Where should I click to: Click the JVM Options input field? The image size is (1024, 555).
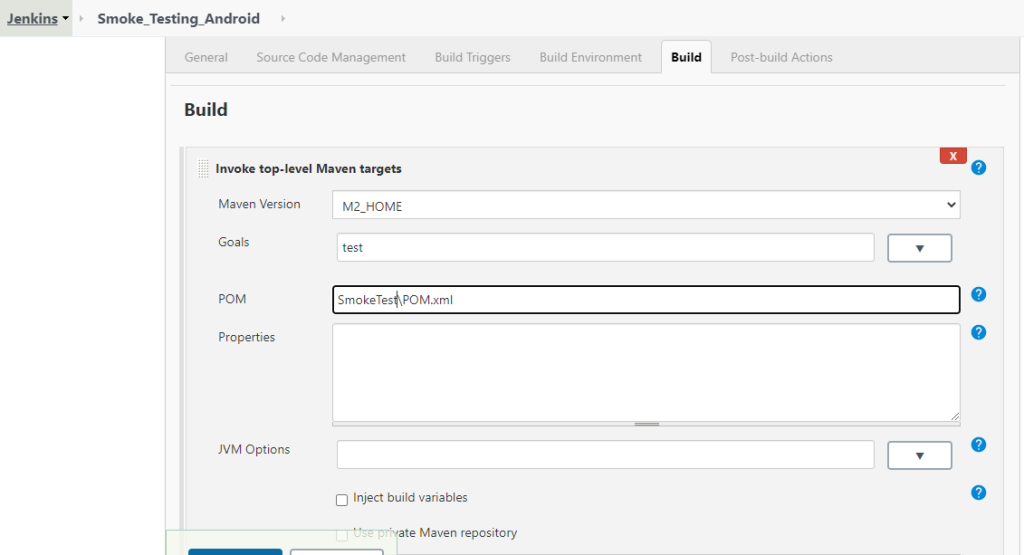coord(605,454)
